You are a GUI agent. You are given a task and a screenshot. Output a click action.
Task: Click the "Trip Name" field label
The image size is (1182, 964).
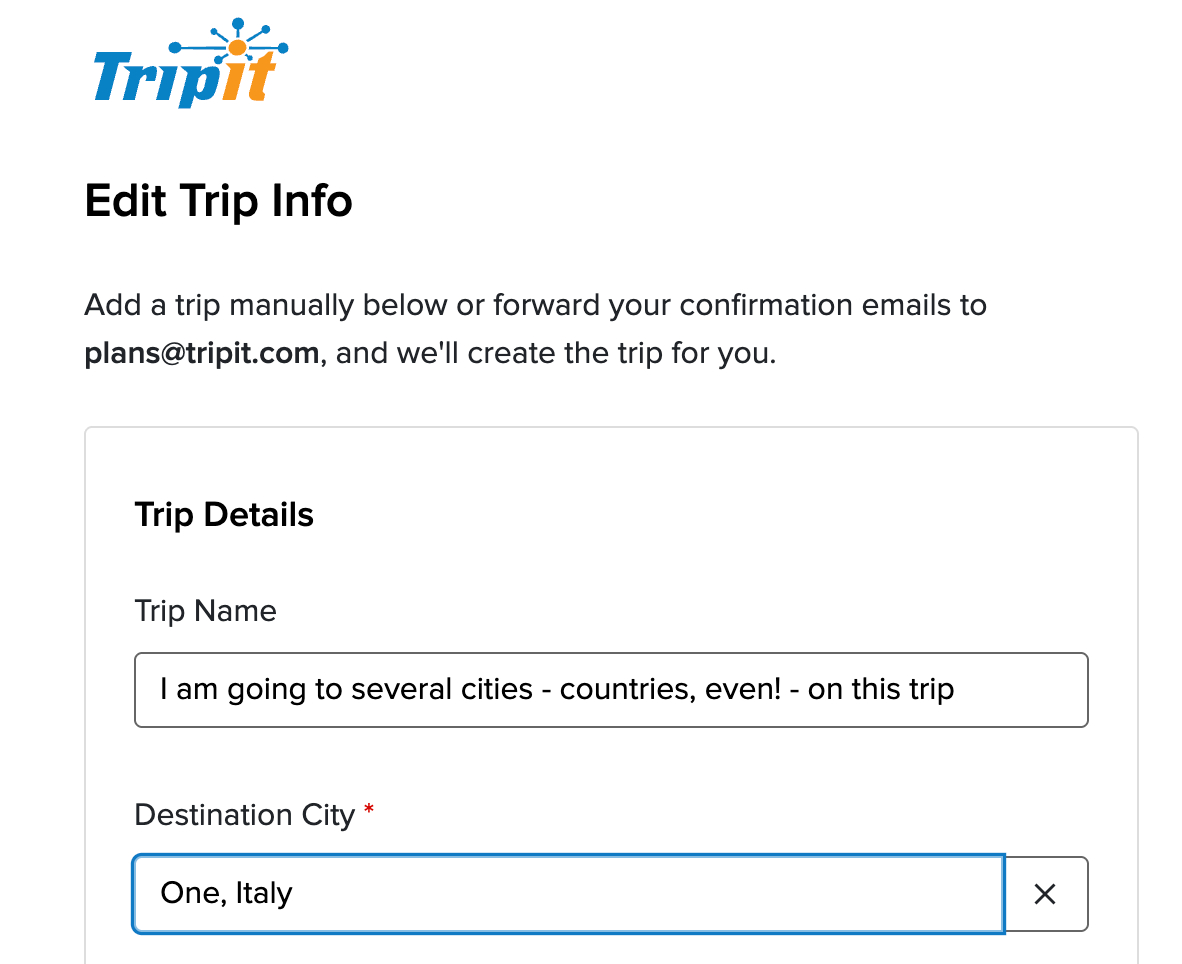[205, 611]
